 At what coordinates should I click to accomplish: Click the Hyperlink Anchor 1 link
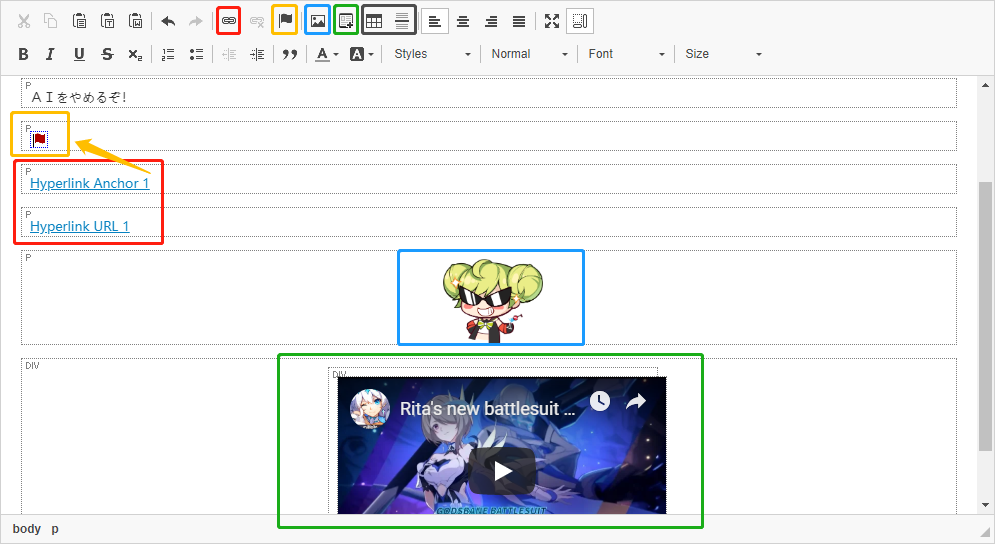point(89,183)
